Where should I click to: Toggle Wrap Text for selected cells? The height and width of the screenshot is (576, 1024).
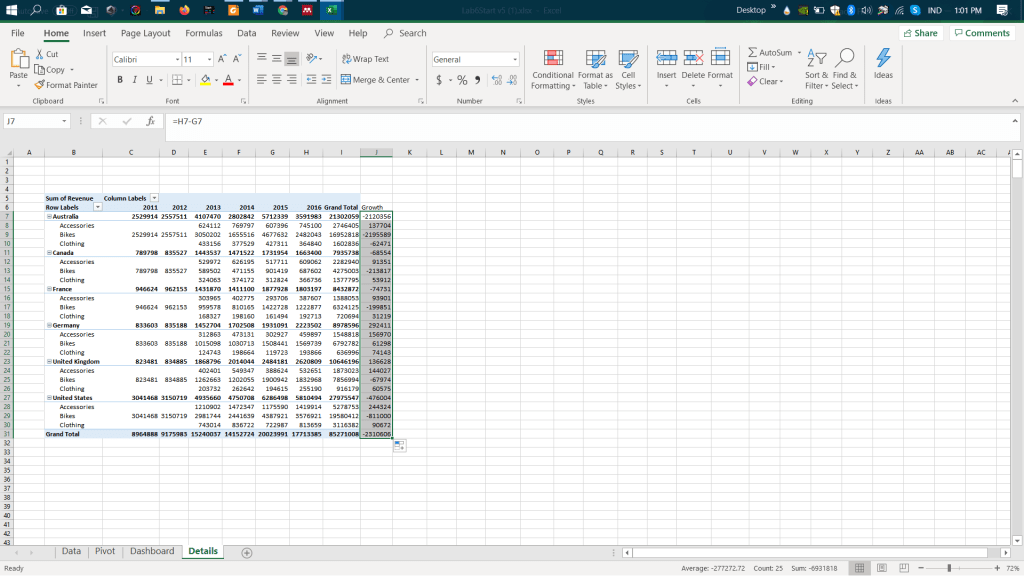coord(365,60)
